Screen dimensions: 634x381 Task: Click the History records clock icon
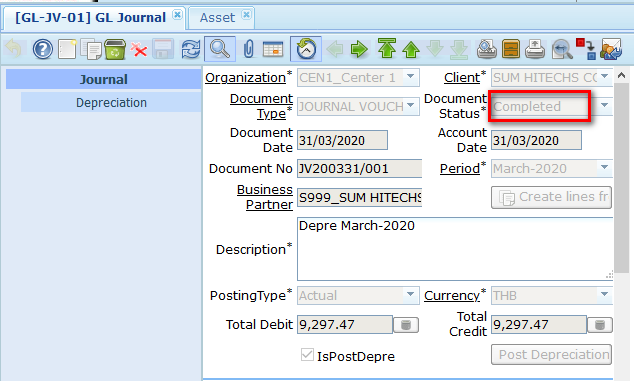click(x=306, y=49)
